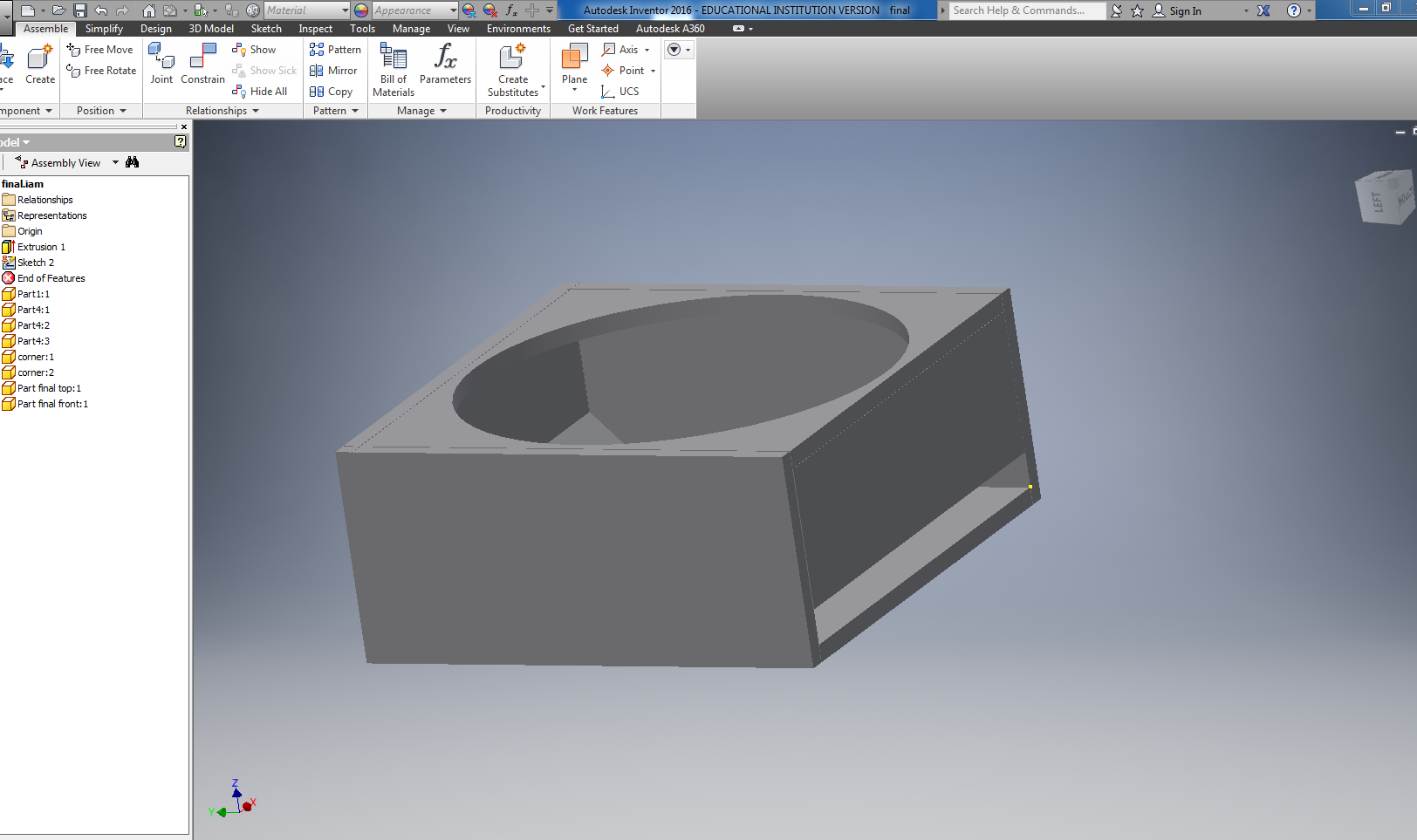The width and height of the screenshot is (1417, 840).
Task: Click the Create component icon
Action: pos(40,64)
